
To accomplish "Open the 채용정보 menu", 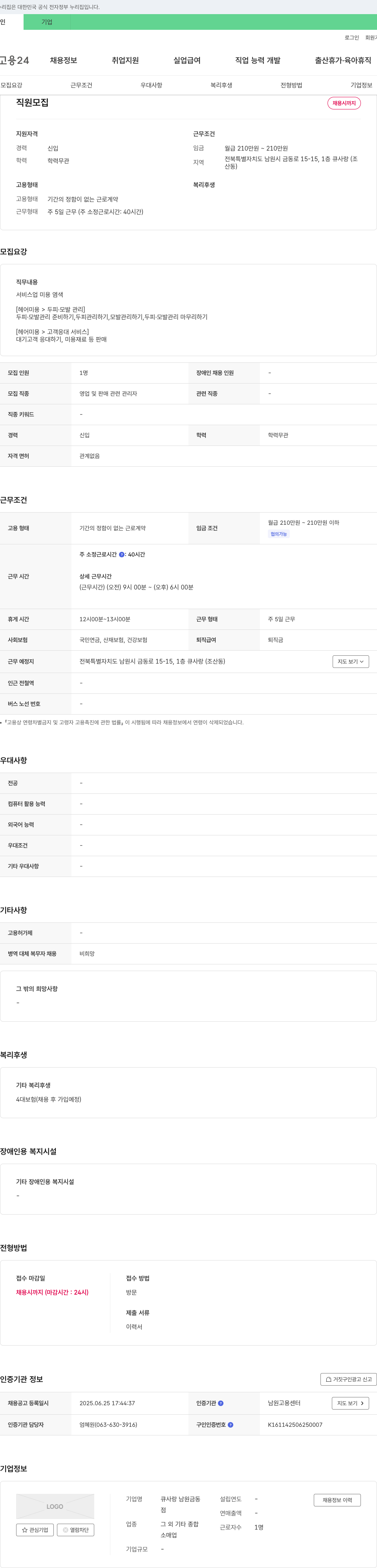I will click(63, 60).
